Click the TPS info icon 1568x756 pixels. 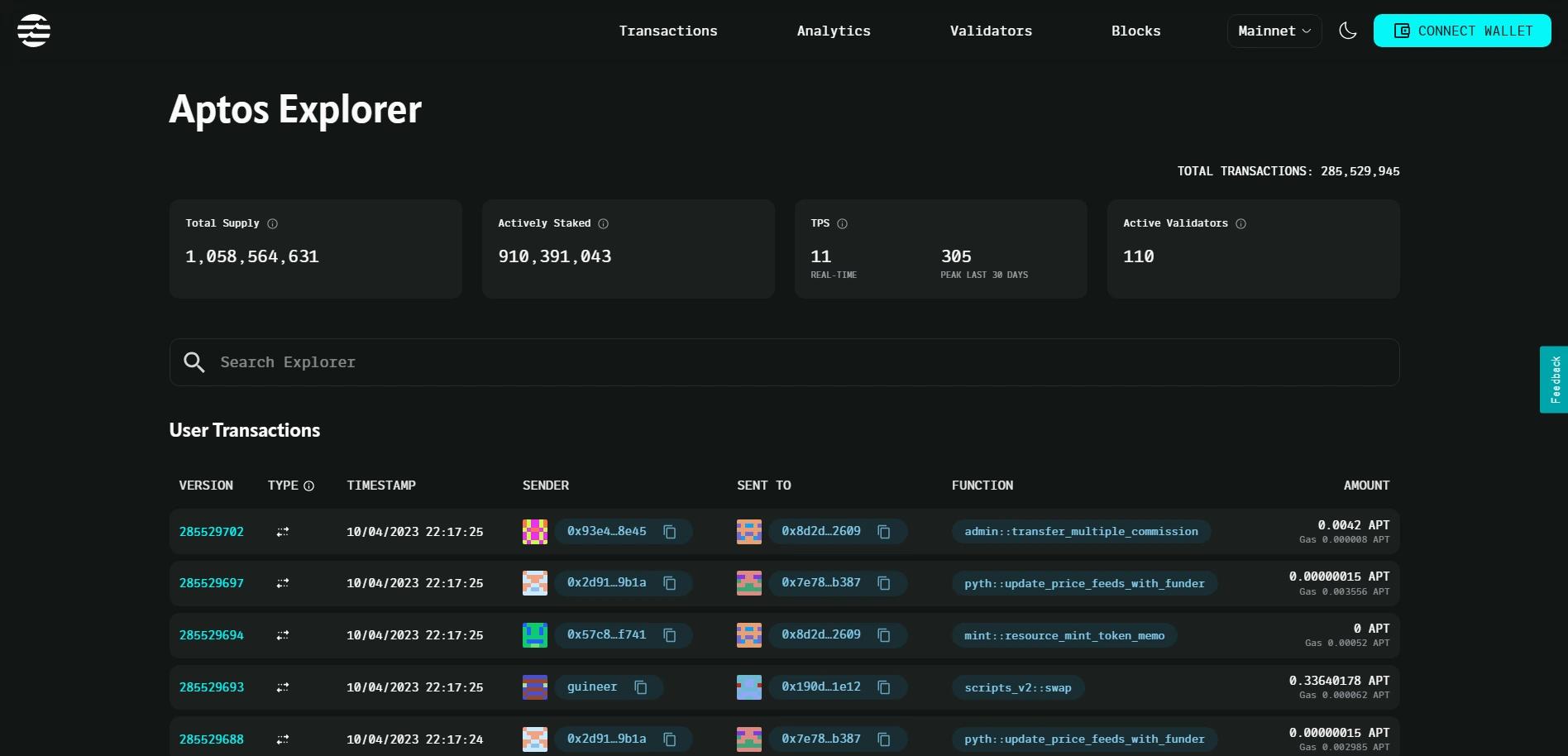[x=843, y=223]
